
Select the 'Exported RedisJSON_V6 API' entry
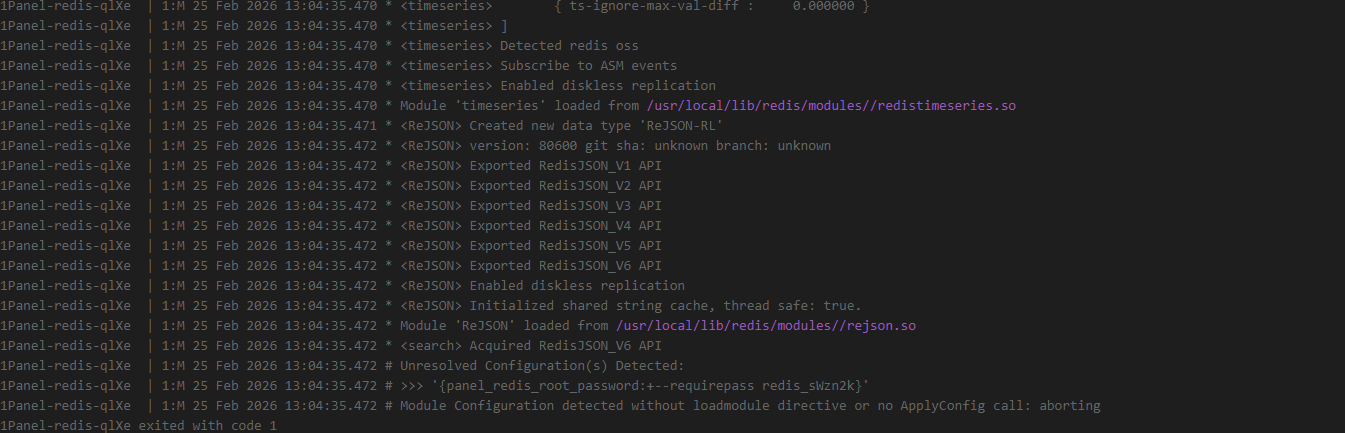565,266
